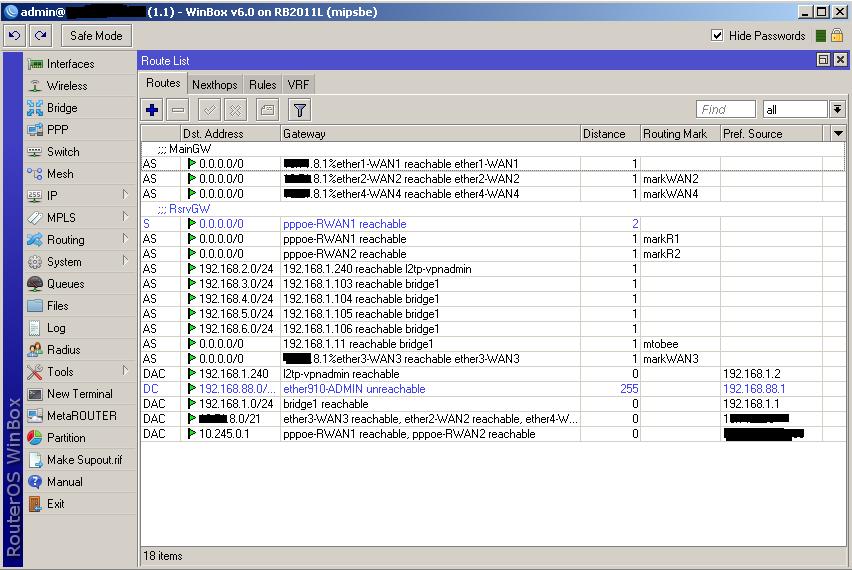Expand the Routing submenu

[x=80, y=240]
